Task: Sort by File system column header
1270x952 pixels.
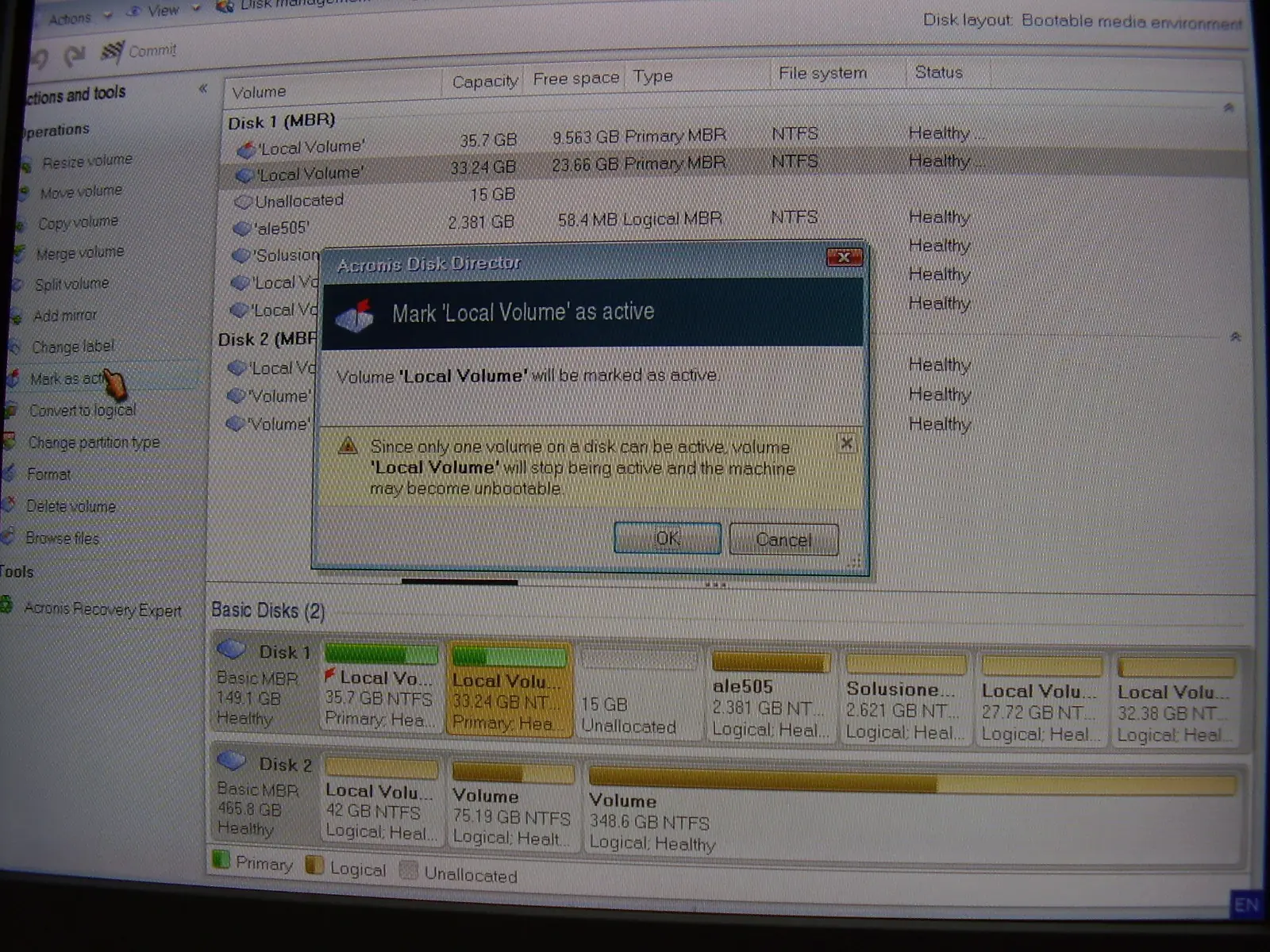Action: coord(822,73)
